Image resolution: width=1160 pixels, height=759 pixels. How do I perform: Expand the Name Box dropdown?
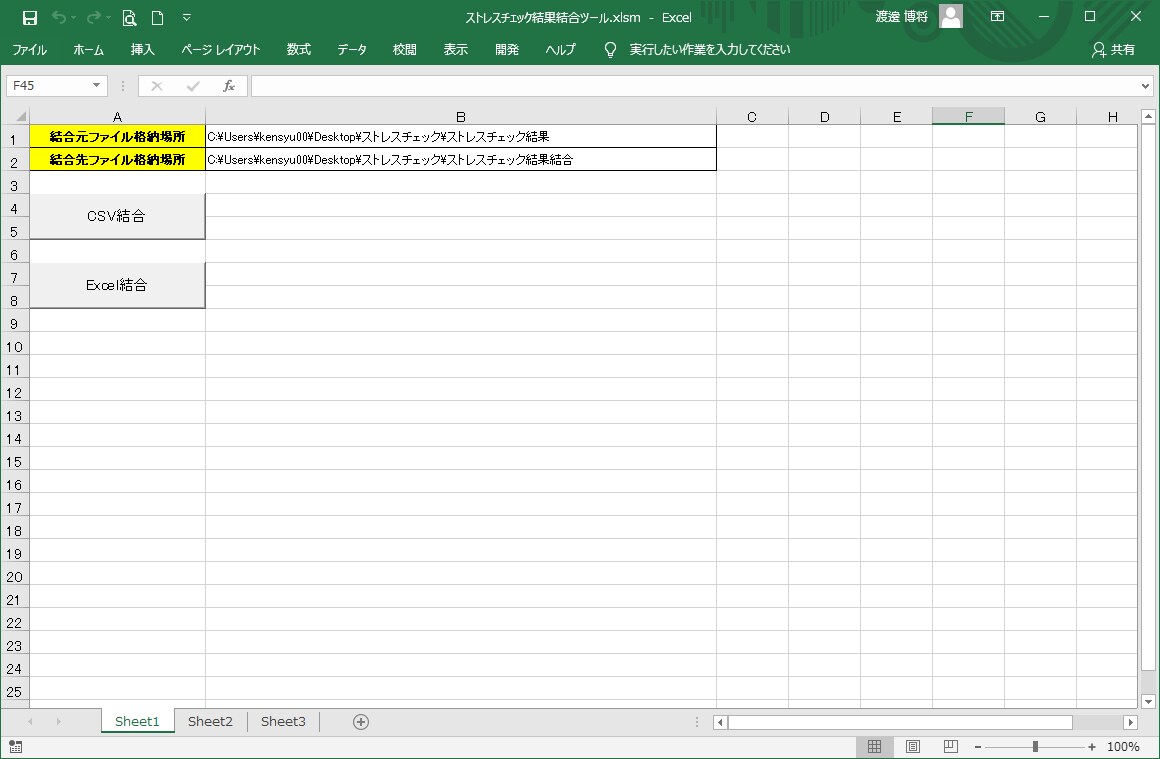click(96, 86)
